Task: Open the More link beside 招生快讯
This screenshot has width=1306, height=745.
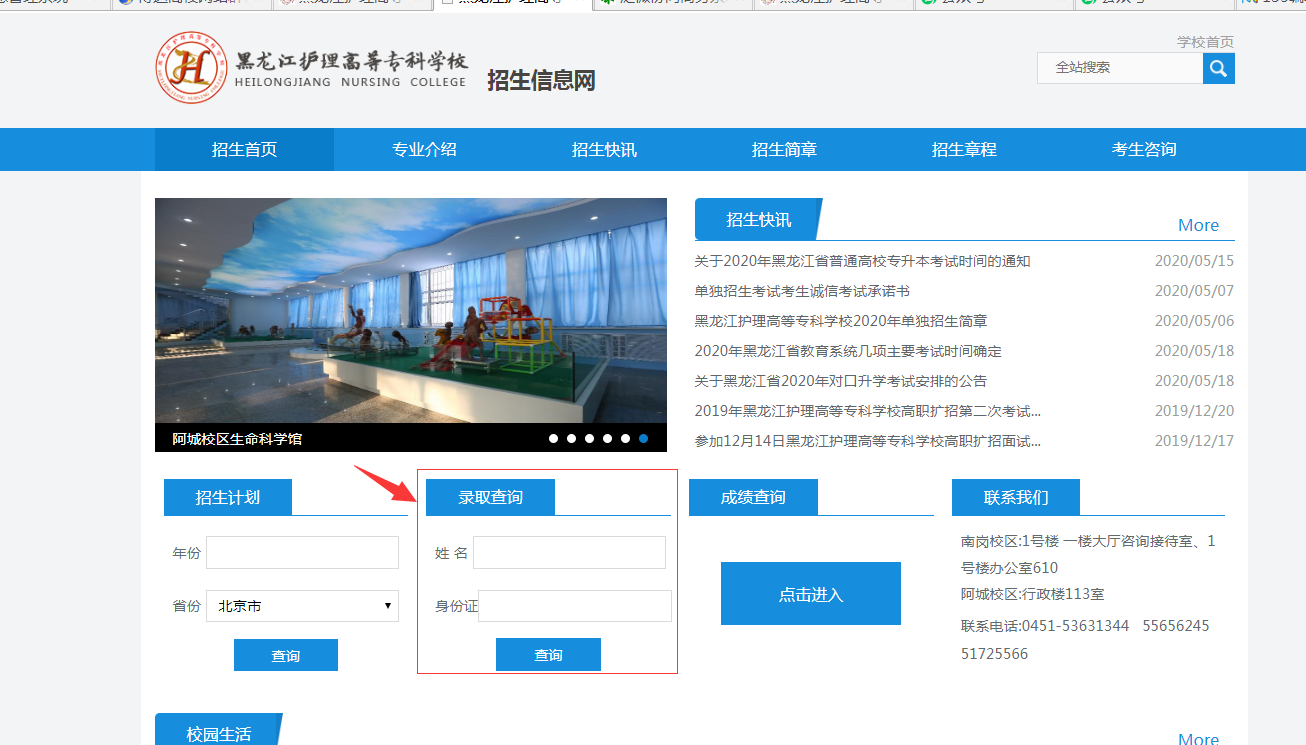Action: [1197, 225]
